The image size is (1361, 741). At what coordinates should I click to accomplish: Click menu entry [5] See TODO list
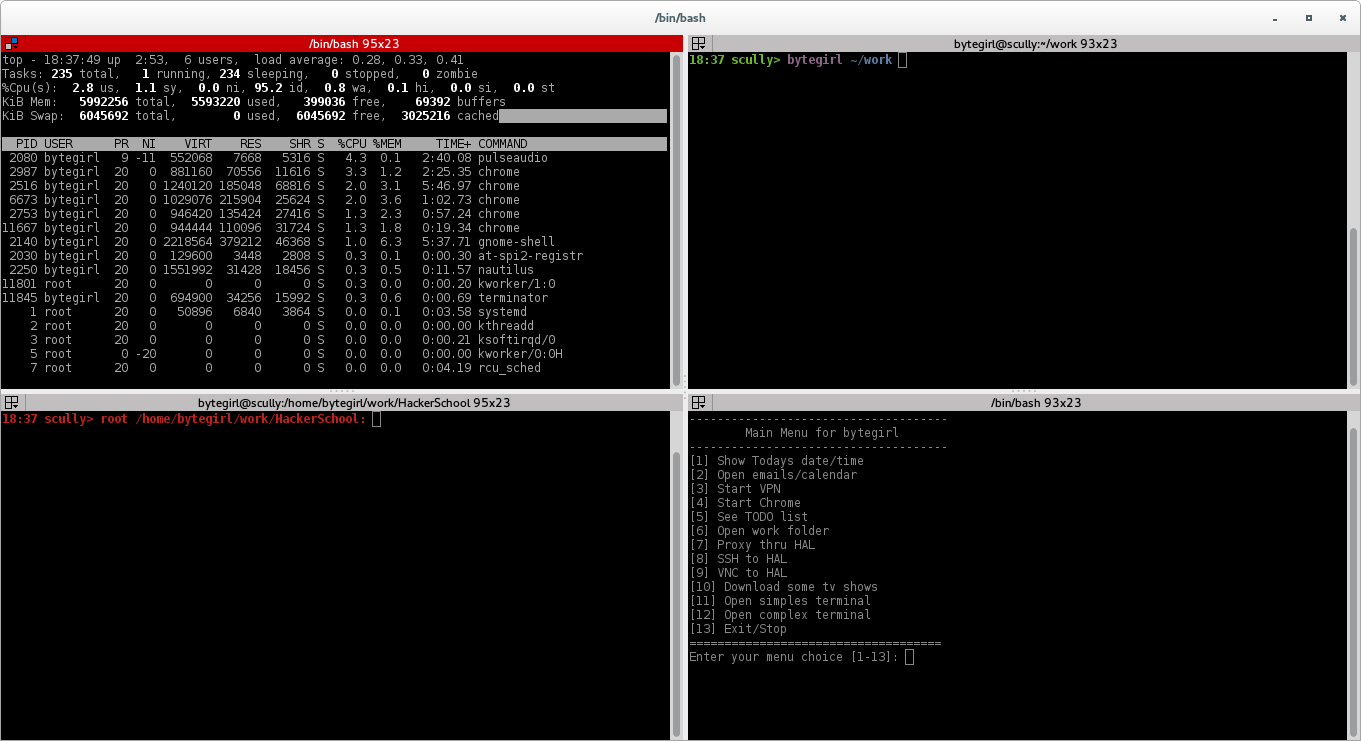(x=749, y=517)
